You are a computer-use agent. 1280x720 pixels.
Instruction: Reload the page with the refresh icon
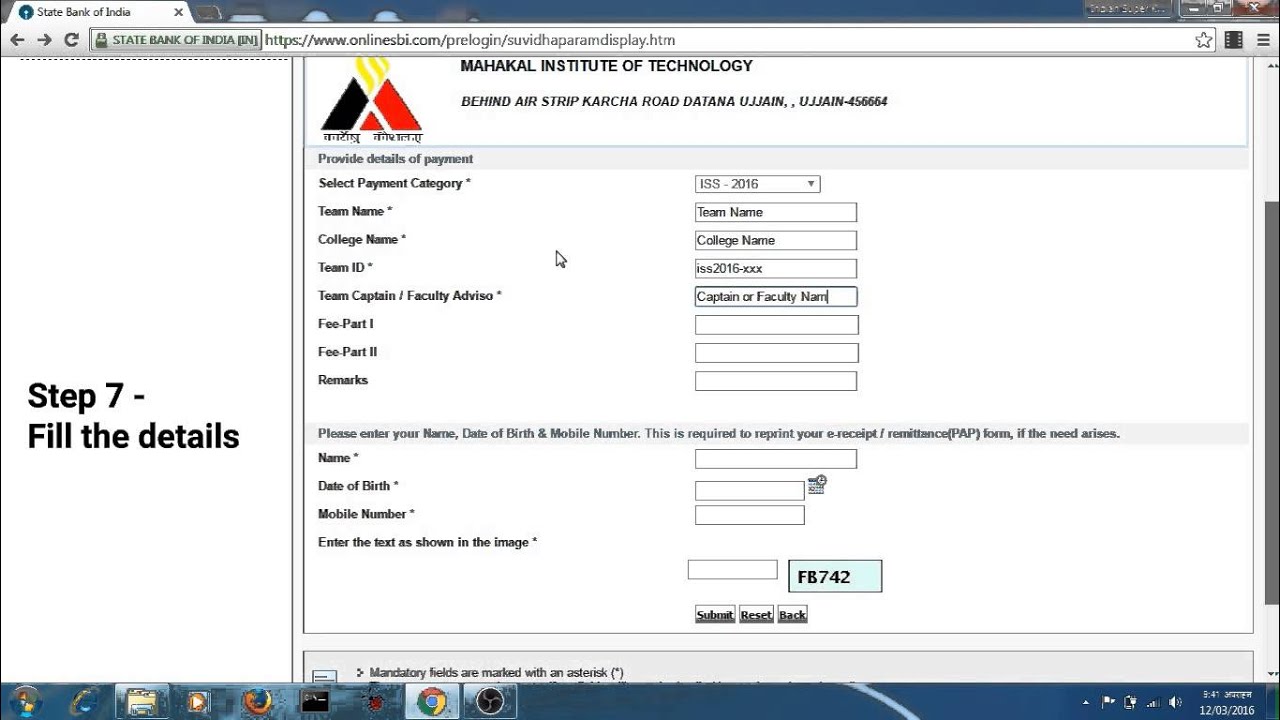[71, 40]
